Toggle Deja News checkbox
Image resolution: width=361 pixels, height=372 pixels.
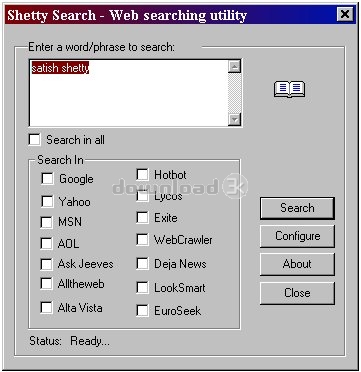(x=143, y=264)
